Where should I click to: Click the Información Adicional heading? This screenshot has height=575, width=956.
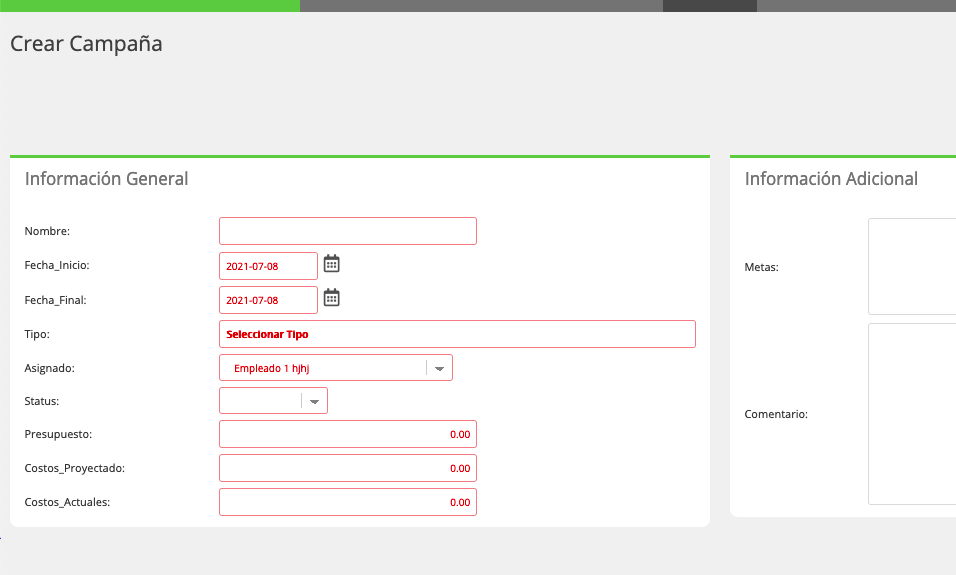[x=831, y=179]
